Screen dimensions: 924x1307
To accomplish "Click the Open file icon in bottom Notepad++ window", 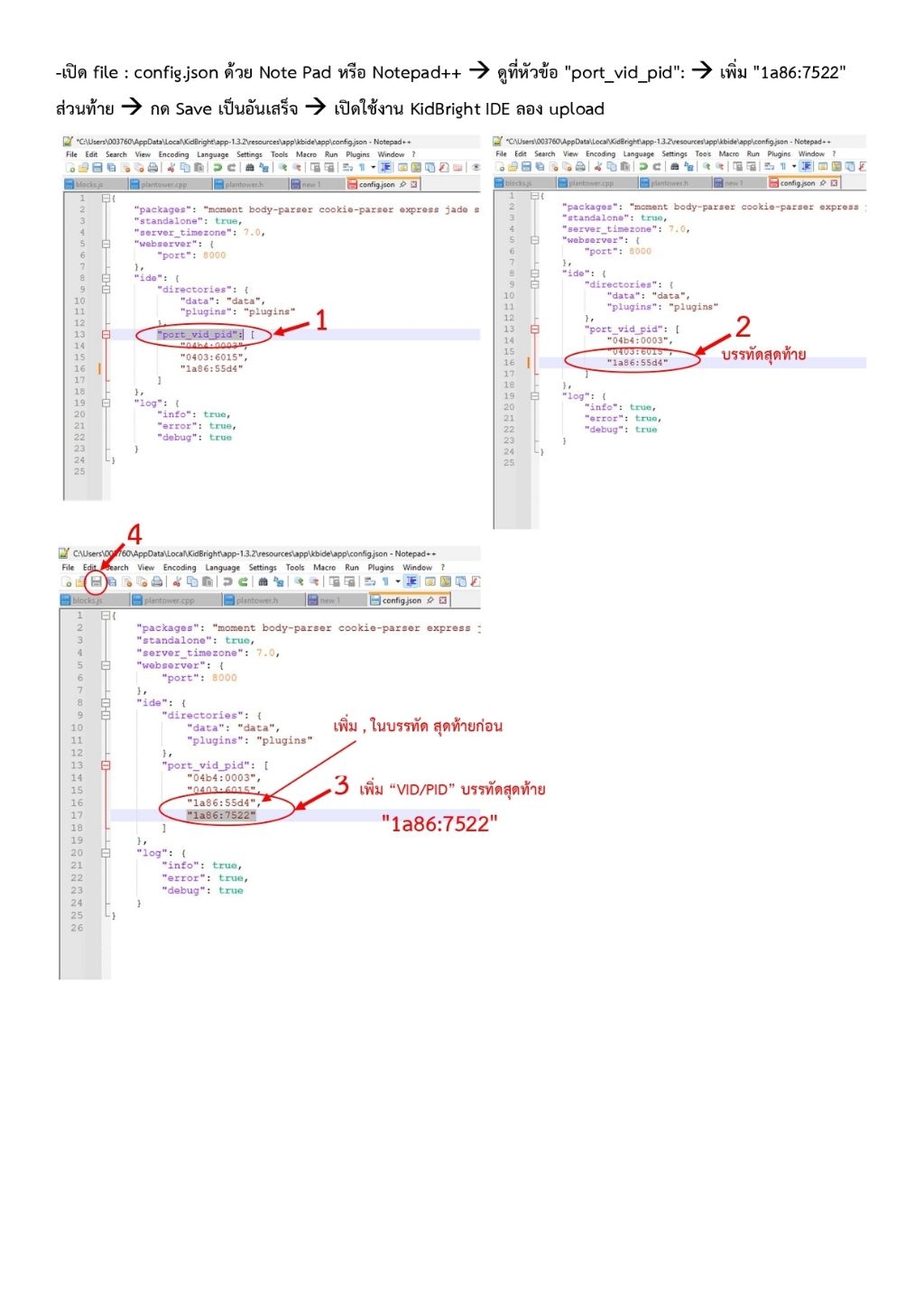I will [x=81, y=581].
